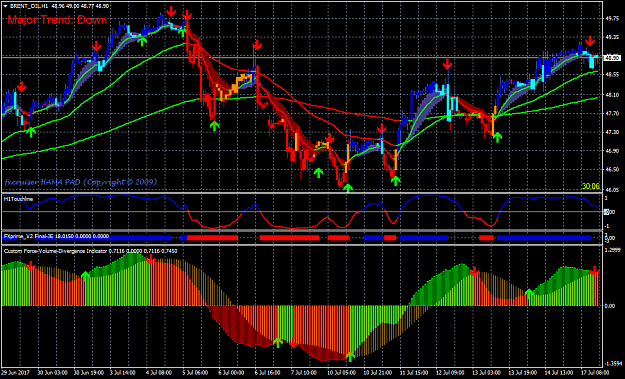Click the '7 Jul 10:00' time label

(304, 373)
